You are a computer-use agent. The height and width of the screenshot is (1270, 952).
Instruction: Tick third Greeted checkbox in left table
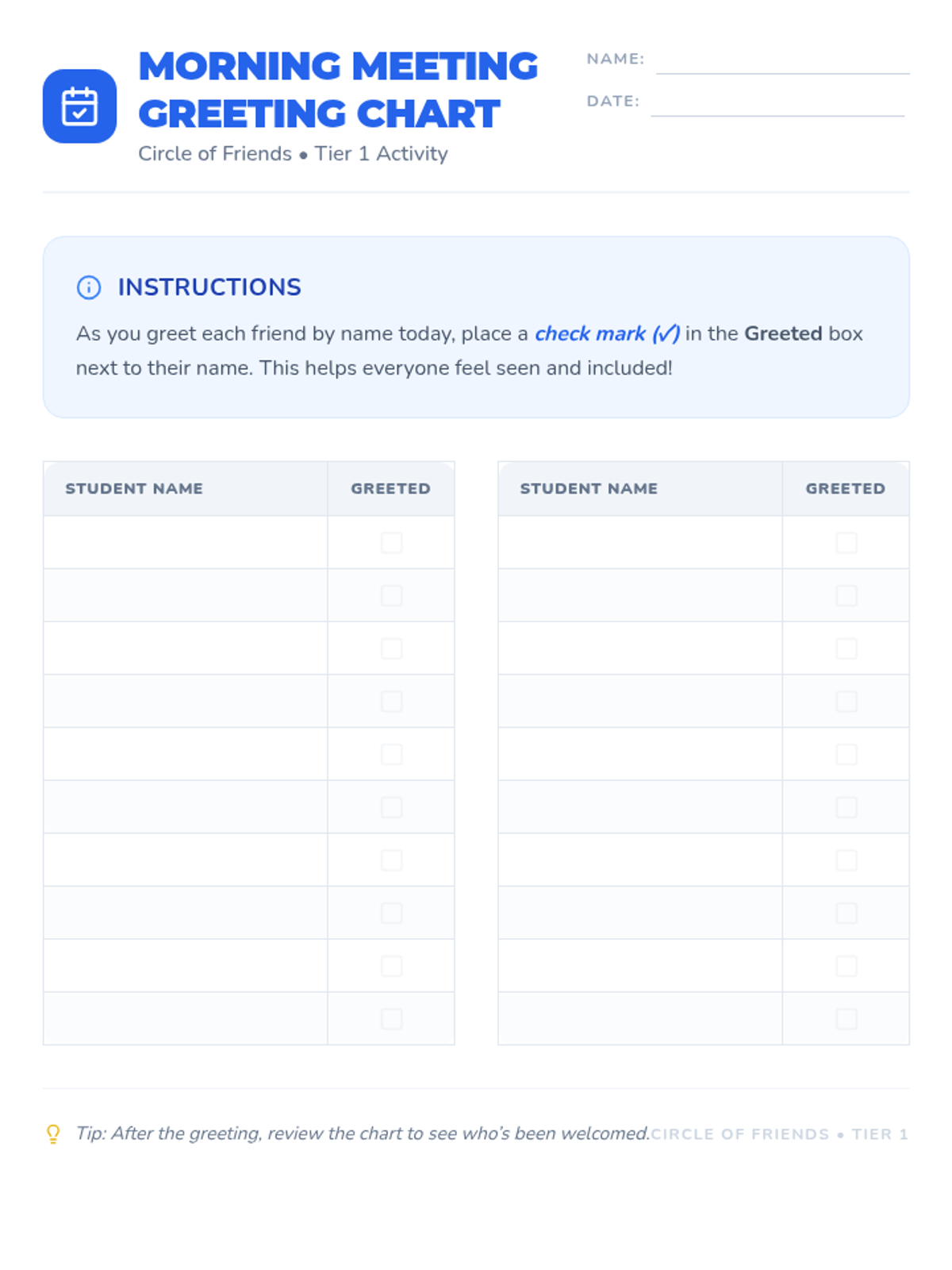pyautogui.click(x=391, y=648)
